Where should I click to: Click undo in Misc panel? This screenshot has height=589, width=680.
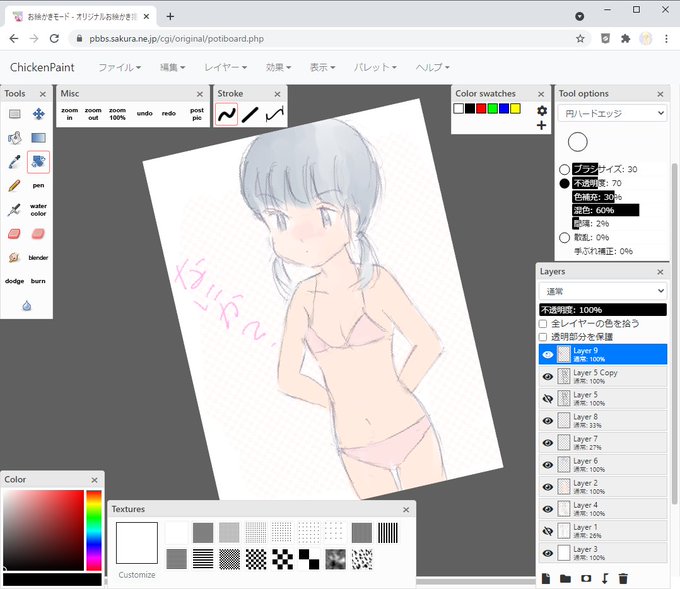[x=144, y=114]
